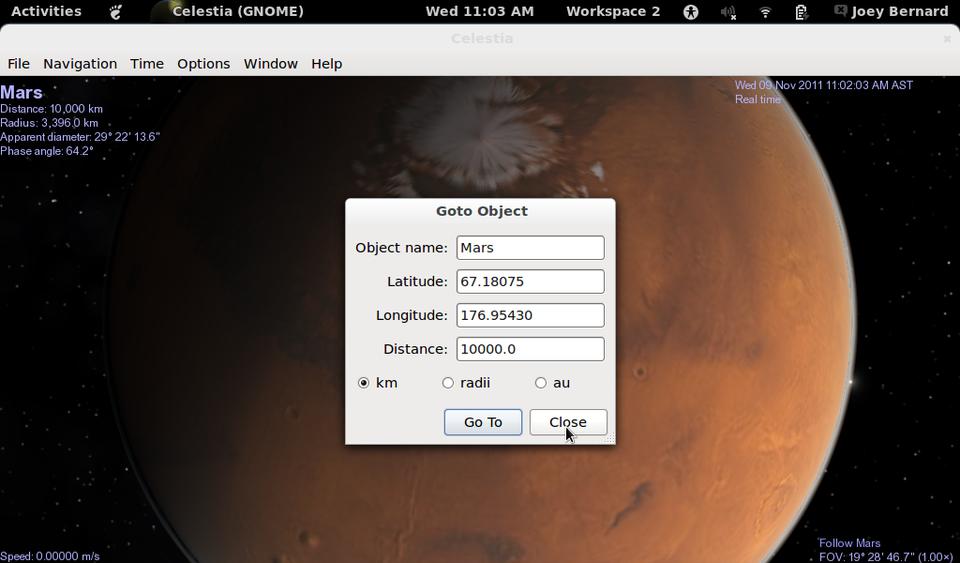Switch distance unit to au
960x563 pixels.
point(541,383)
